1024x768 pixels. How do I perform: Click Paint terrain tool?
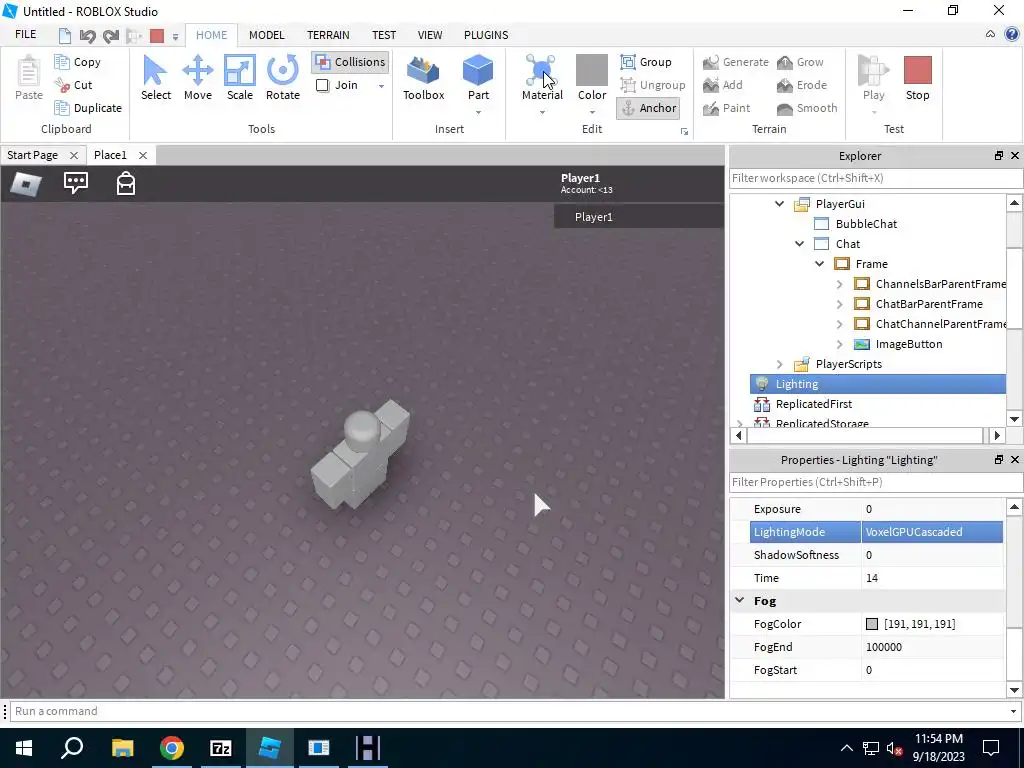coord(726,108)
